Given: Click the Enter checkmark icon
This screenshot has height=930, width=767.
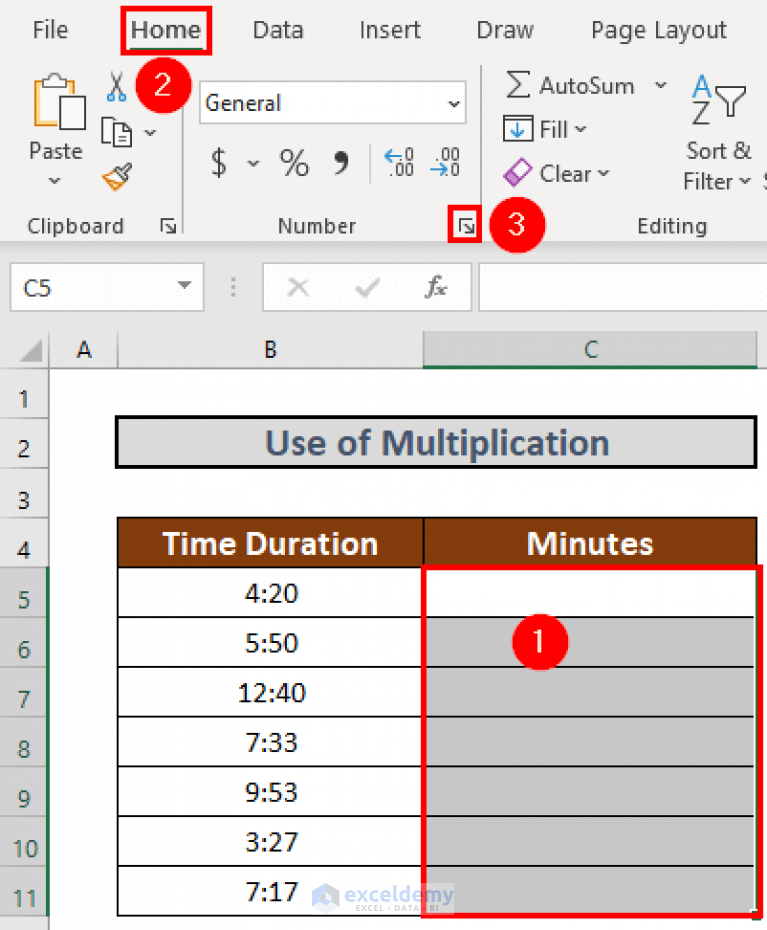Looking at the screenshot, I should pyautogui.click(x=367, y=289).
